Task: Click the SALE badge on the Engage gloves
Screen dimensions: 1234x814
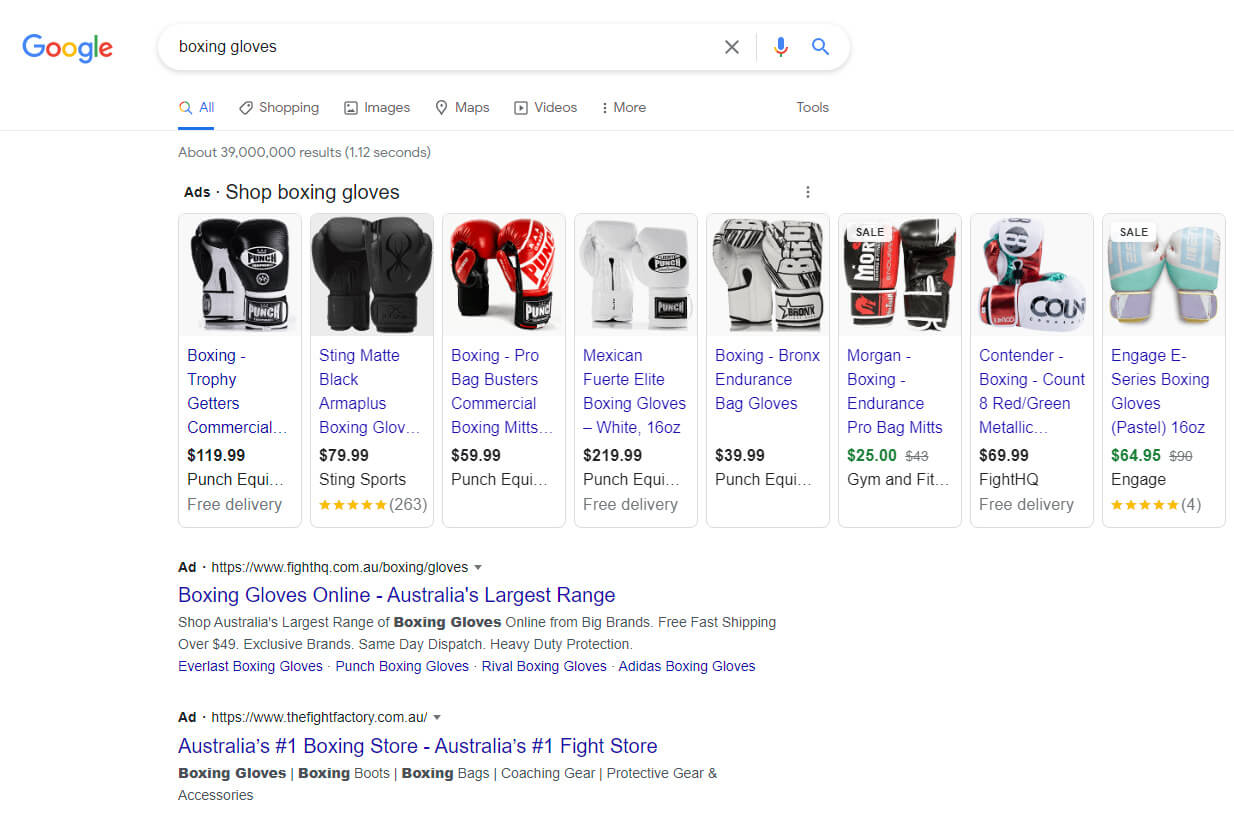Action: click(x=1134, y=232)
